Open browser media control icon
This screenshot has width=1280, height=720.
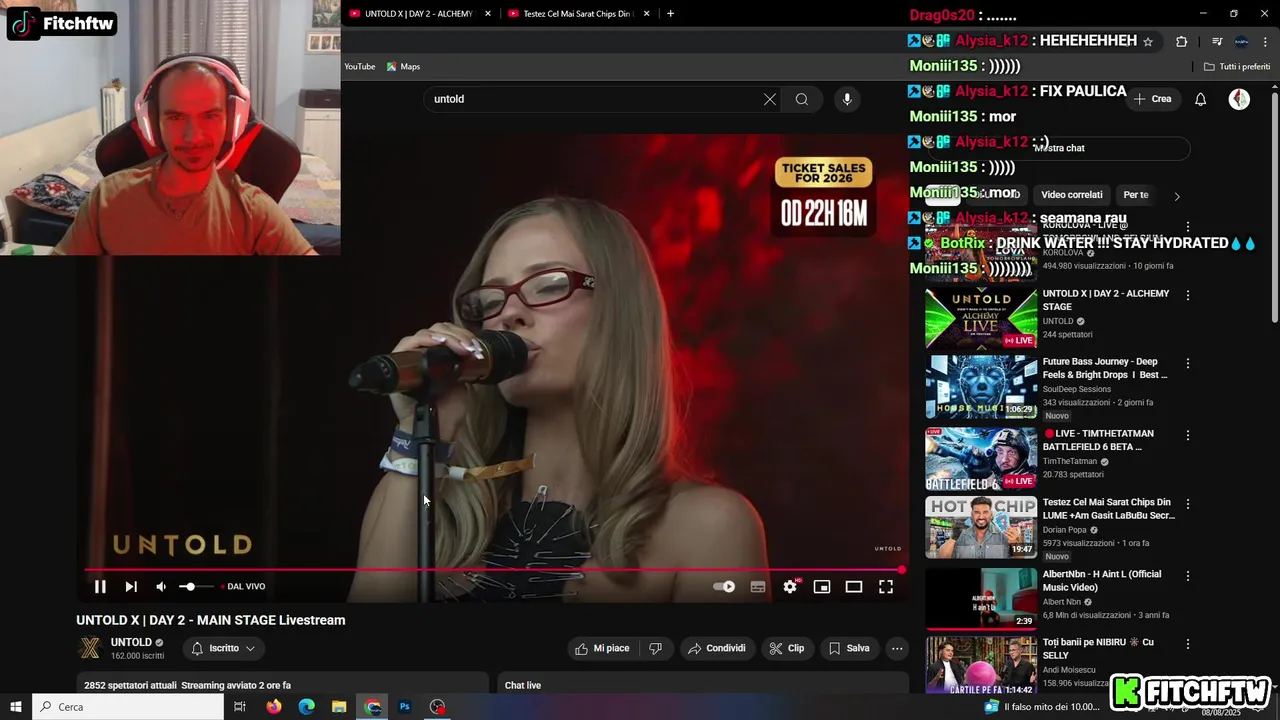1217,41
